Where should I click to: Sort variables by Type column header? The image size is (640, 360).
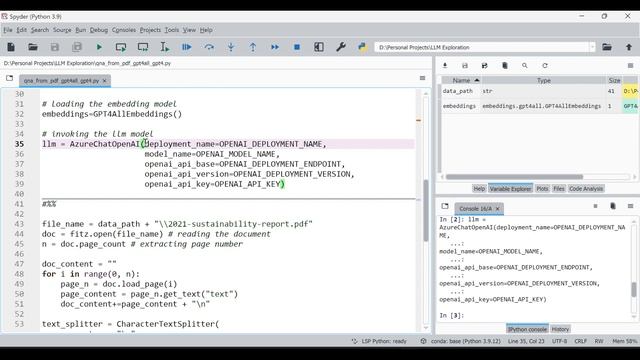pos(543,80)
